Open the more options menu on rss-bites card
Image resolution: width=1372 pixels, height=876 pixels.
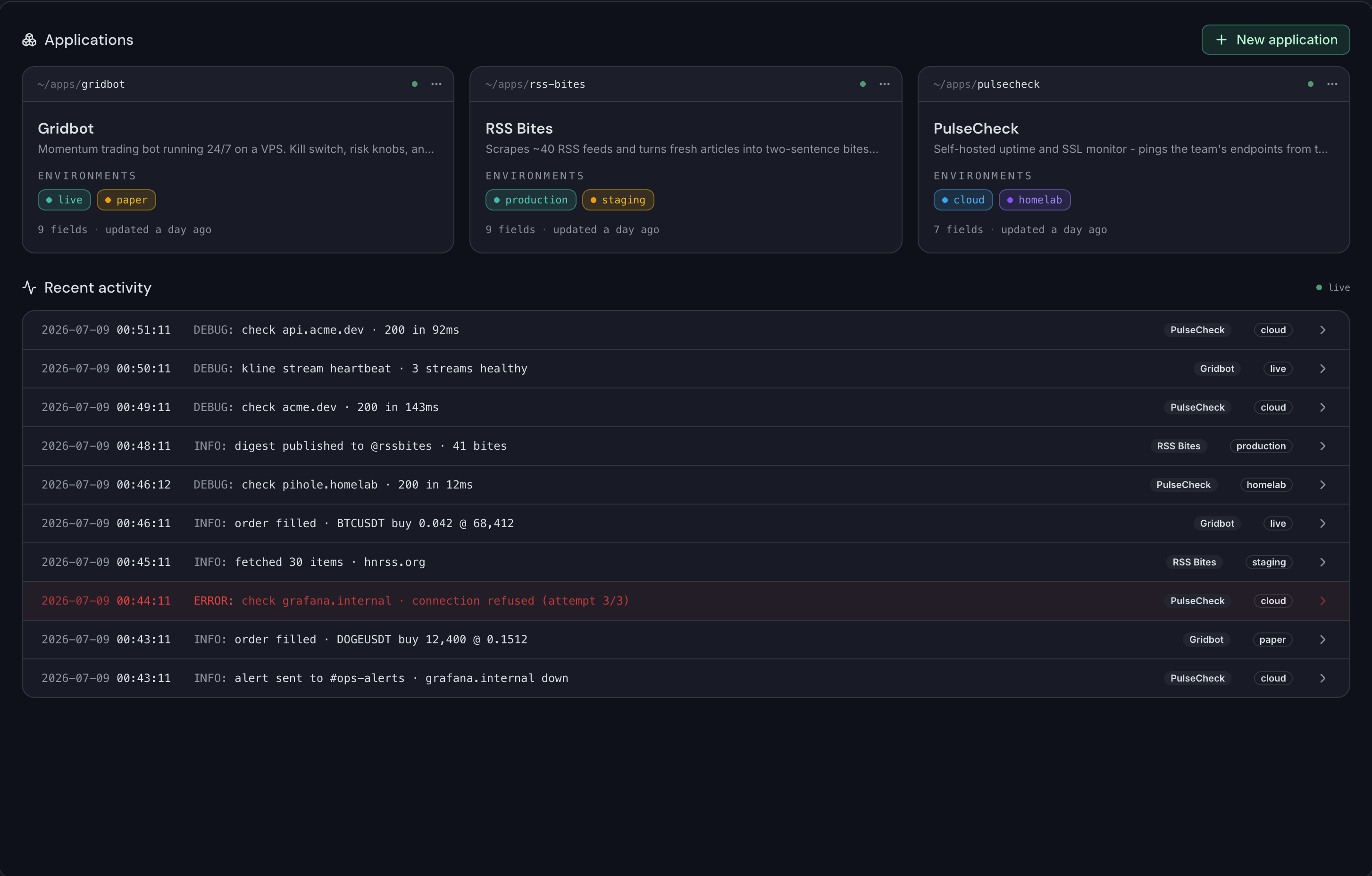pyautogui.click(x=884, y=84)
